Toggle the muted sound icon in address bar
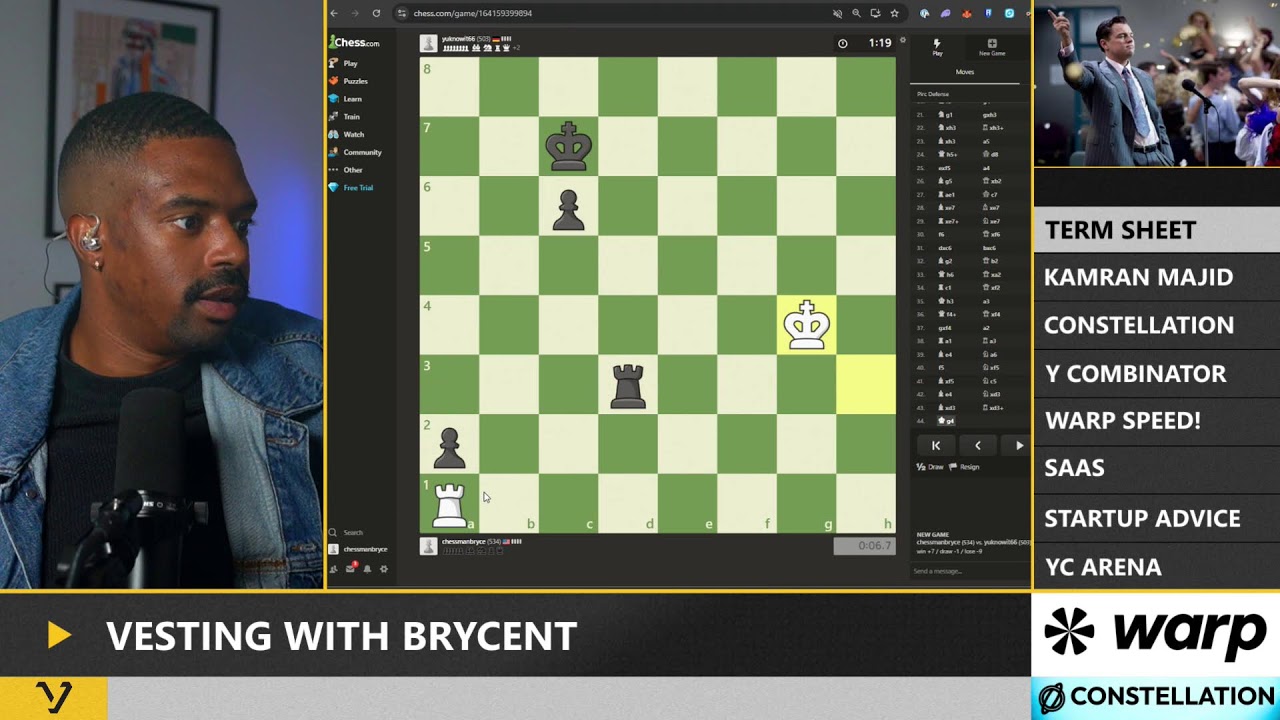The width and height of the screenshot is (1280, 720). click(838, 13)
